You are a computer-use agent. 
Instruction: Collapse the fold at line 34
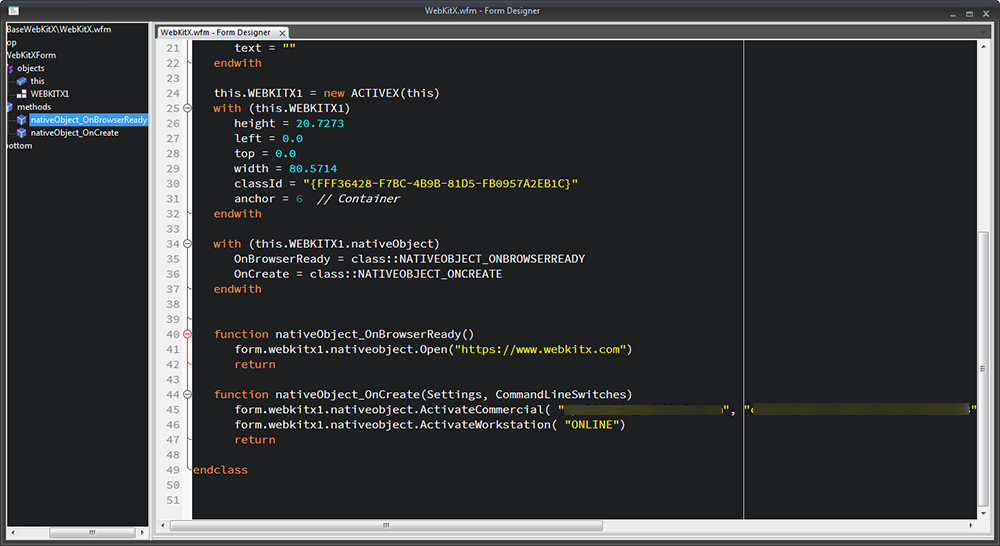click(x=188, y=244)
